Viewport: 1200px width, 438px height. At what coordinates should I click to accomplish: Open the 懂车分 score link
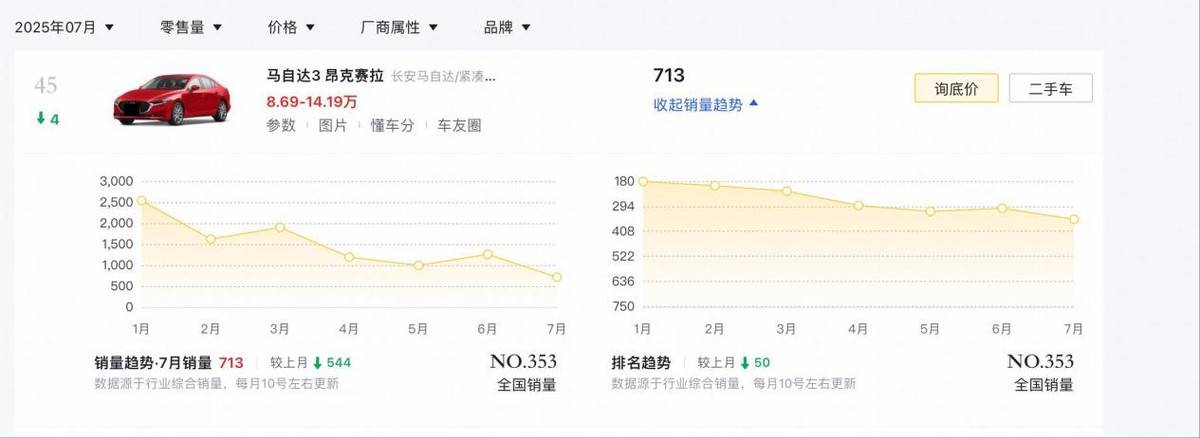391,125
